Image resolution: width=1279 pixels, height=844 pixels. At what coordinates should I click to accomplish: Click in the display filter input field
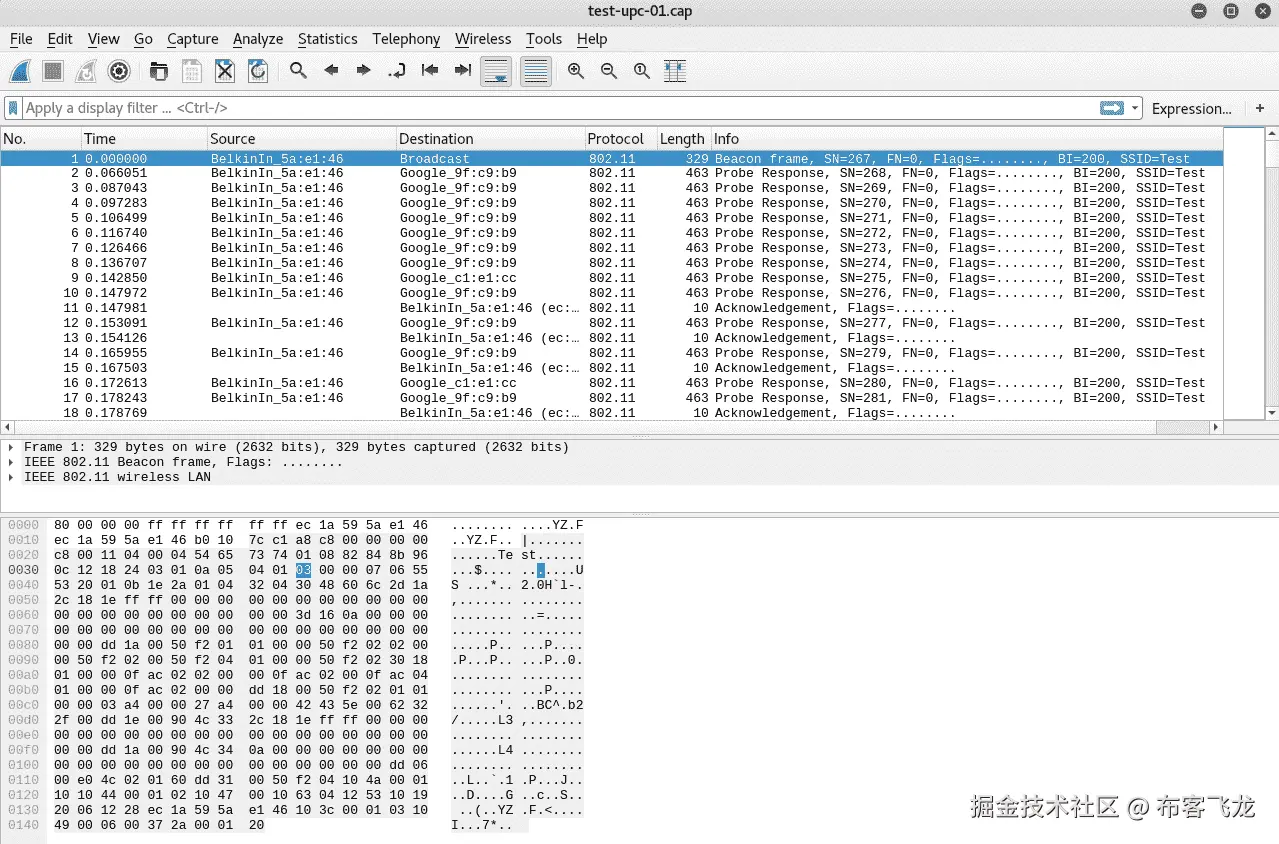pos(558,108)
